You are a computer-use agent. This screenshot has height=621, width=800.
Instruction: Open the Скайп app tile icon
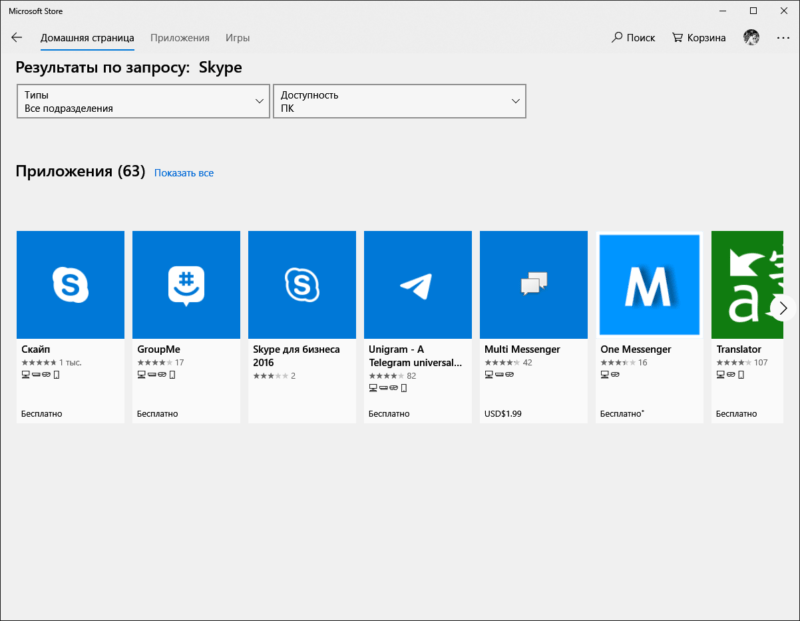pyautogui.click(x=70, y=285)
